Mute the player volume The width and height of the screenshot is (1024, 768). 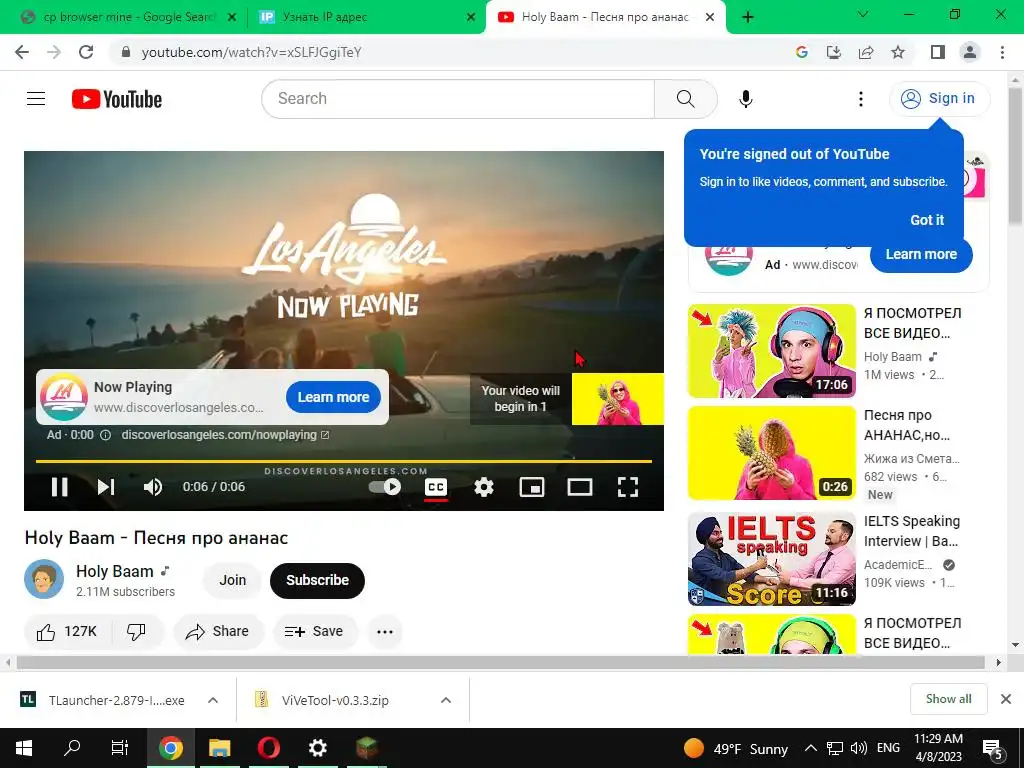[153, 487]
